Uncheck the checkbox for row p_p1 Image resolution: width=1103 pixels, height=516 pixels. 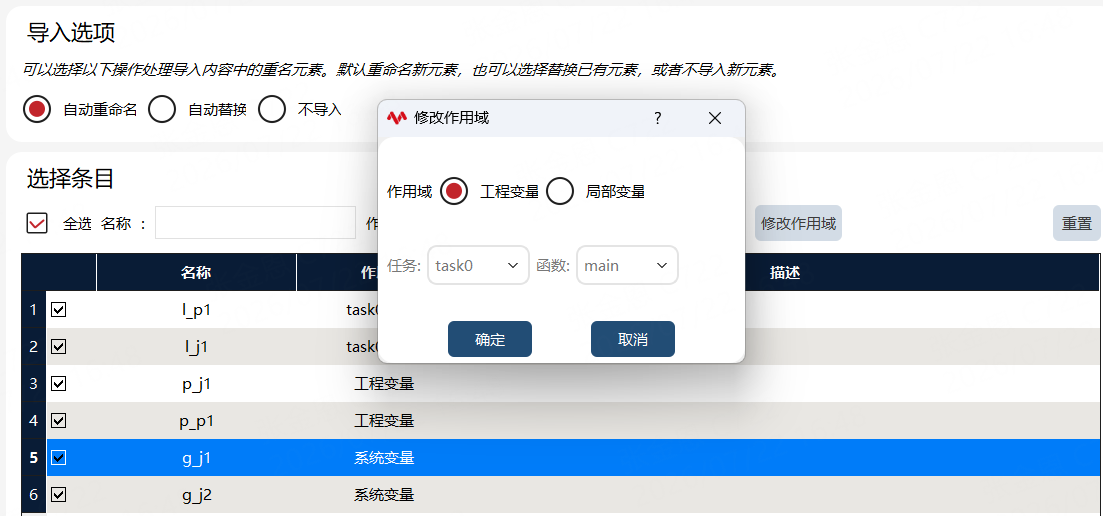pos(59,420)
